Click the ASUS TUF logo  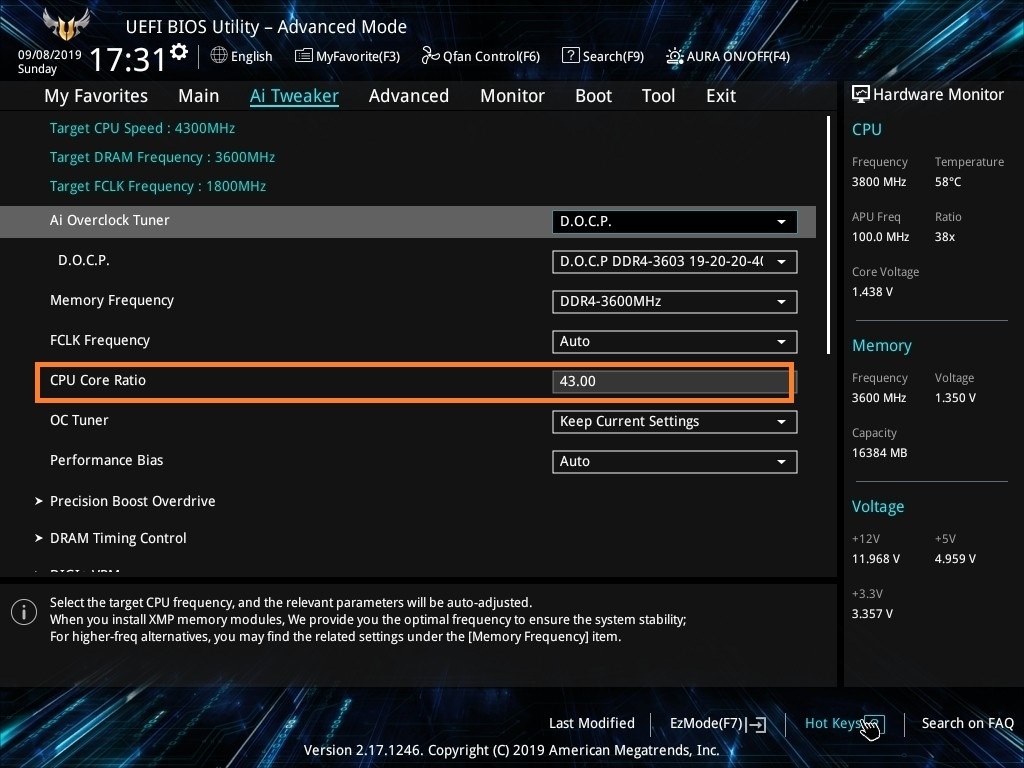click(65, 25)
